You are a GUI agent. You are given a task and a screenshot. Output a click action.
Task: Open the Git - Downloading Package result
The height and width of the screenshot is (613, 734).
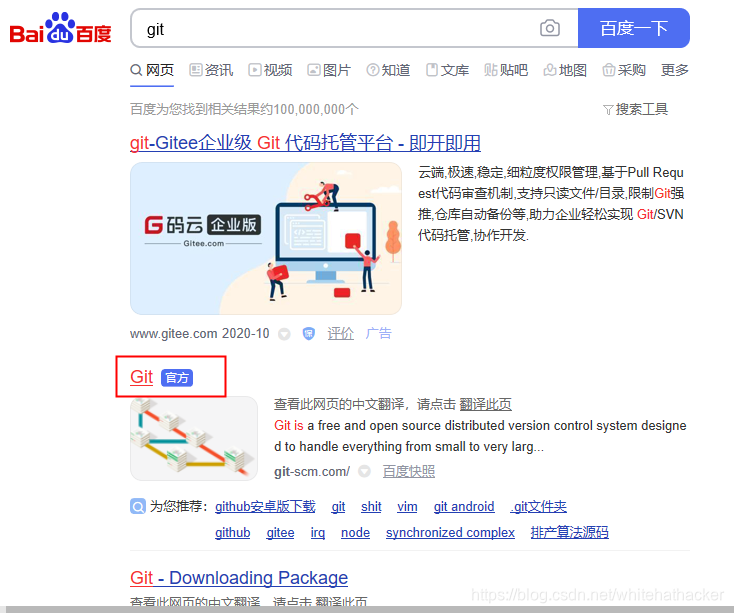tap(239, 578)
